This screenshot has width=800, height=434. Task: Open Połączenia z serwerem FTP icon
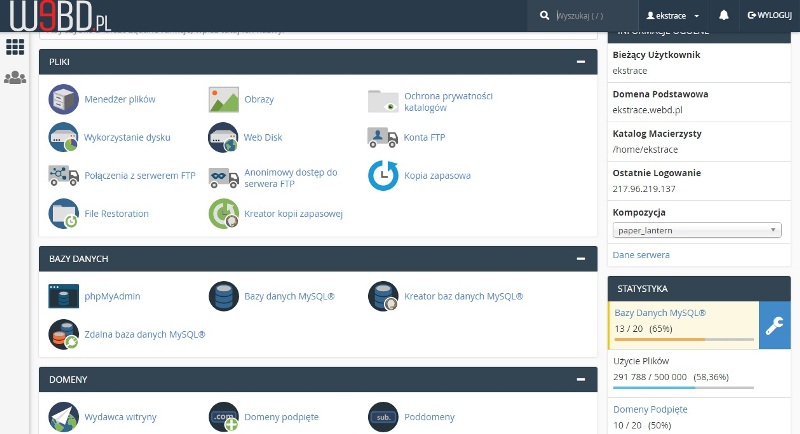click(x=63, y=175)
